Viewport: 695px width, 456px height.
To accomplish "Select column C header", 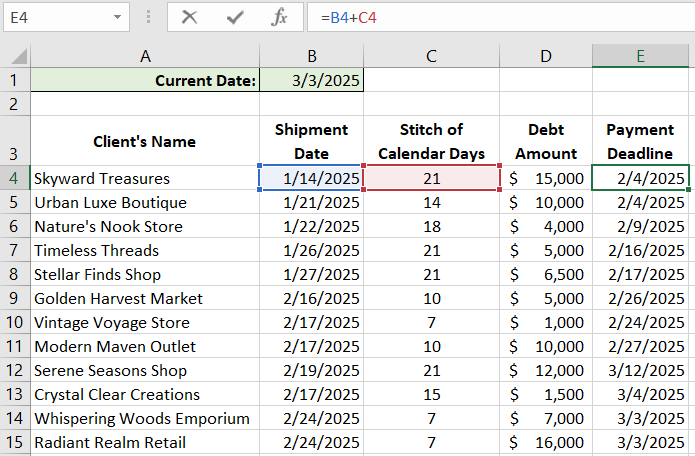I will 431,56.
